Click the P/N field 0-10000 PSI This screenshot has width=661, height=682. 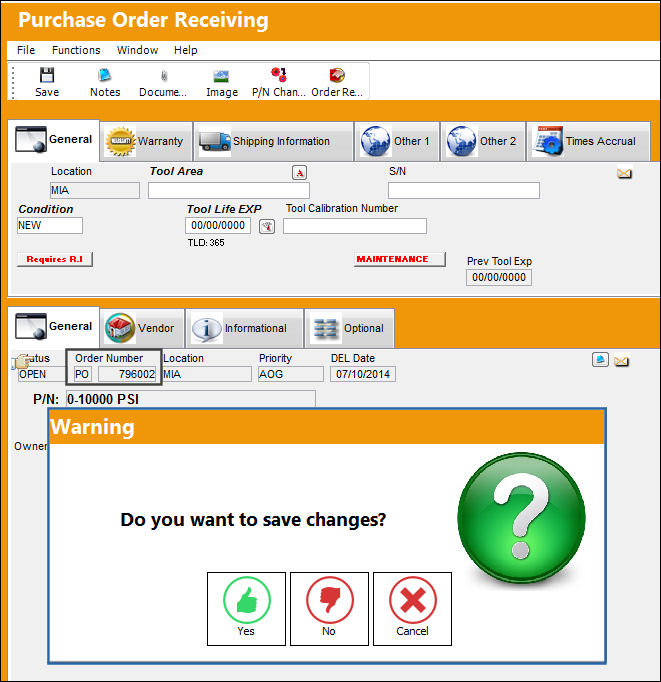coord(191,399)
